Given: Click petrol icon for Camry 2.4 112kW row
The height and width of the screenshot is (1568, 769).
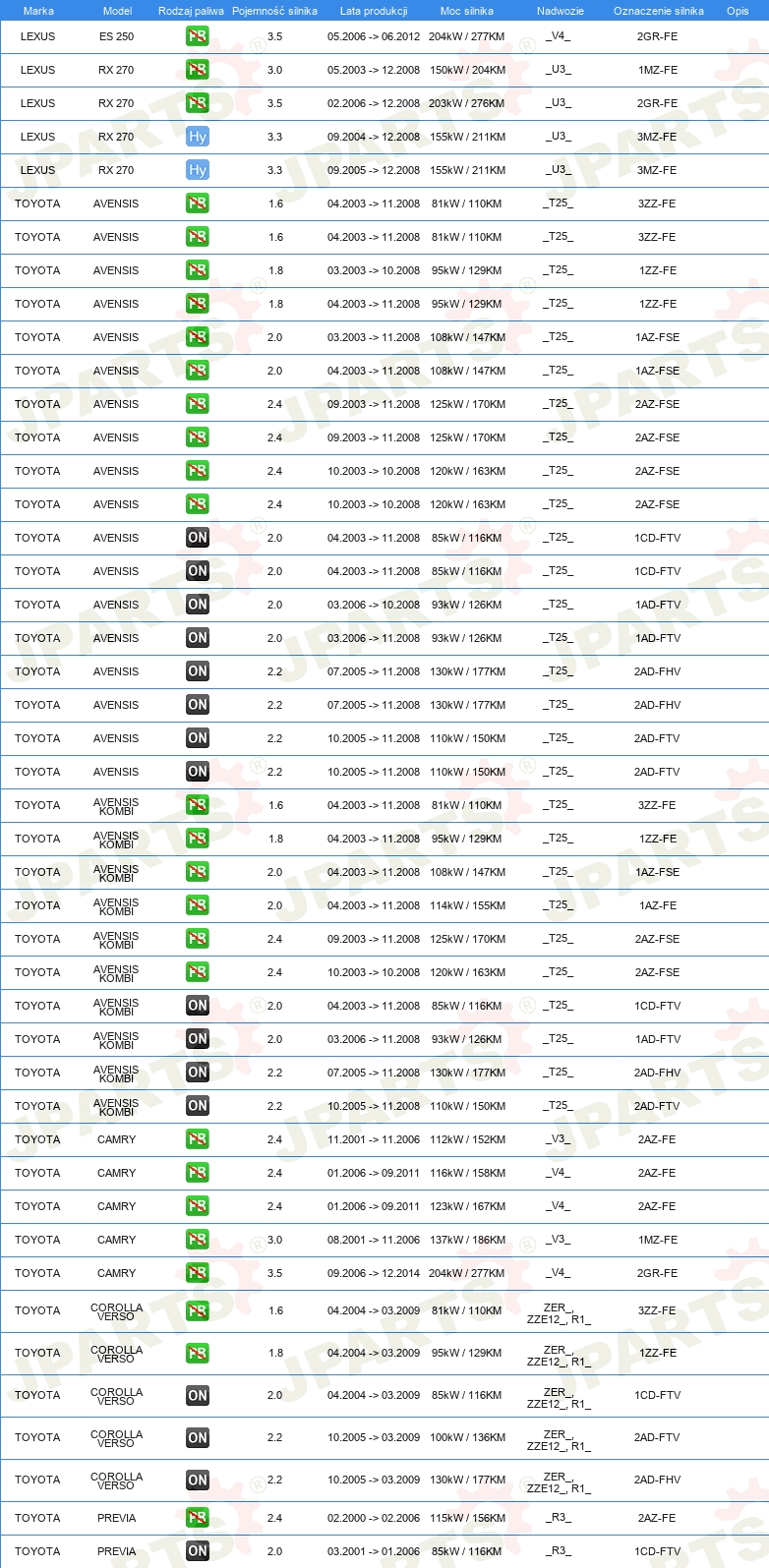Looking at the screenshot, I should tap(198, 1139).
